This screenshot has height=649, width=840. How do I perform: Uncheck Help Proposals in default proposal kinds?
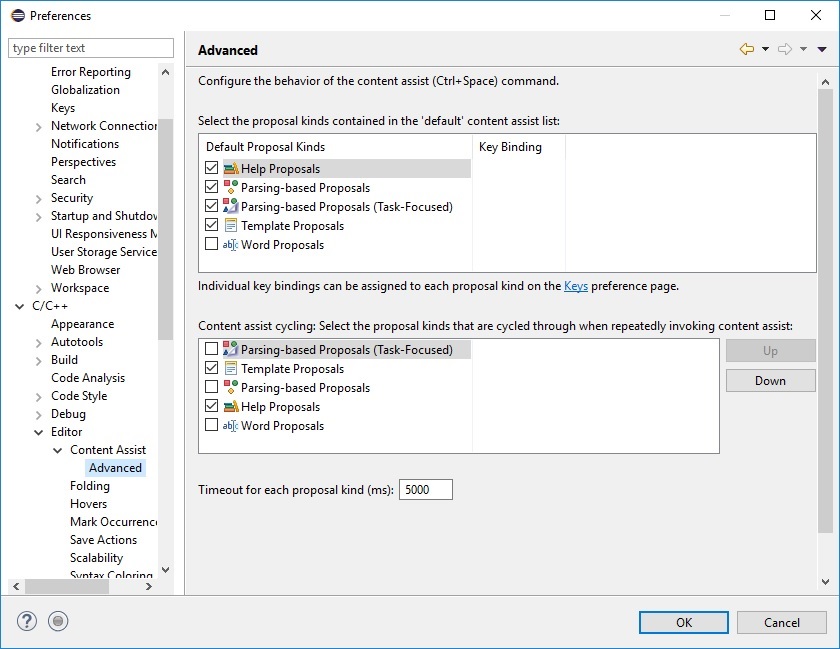coord(211,169)
